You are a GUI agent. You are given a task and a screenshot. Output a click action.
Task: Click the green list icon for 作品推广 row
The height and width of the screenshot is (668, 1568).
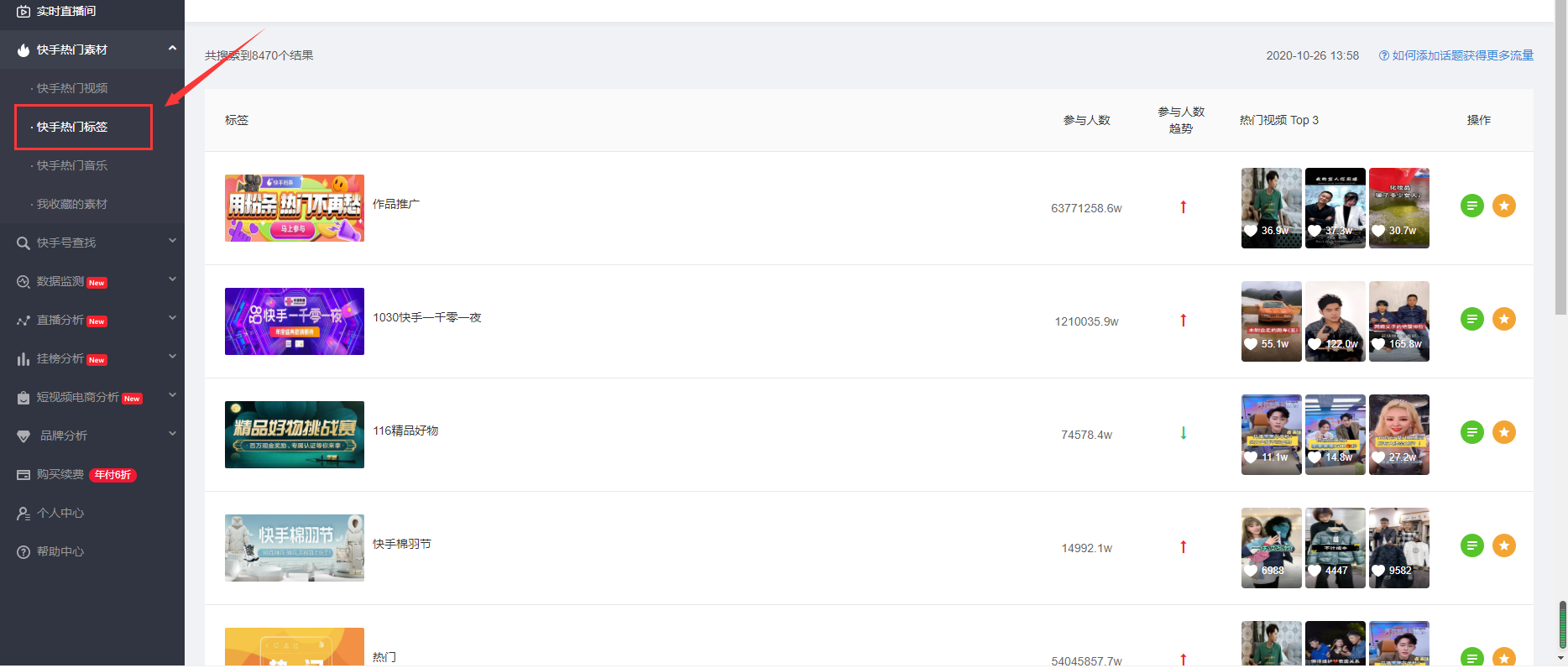point(1472,206)
